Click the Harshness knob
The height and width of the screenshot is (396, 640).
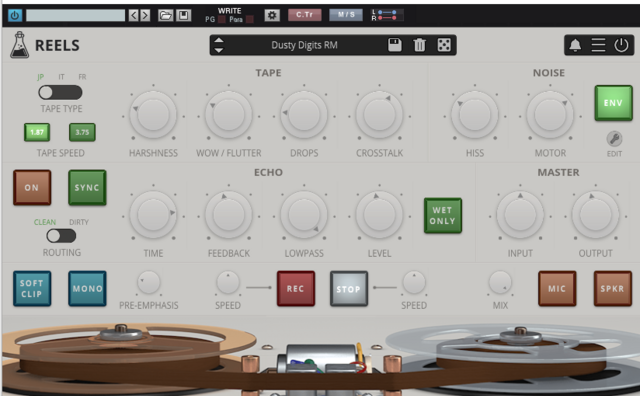(x=153, y=115)
